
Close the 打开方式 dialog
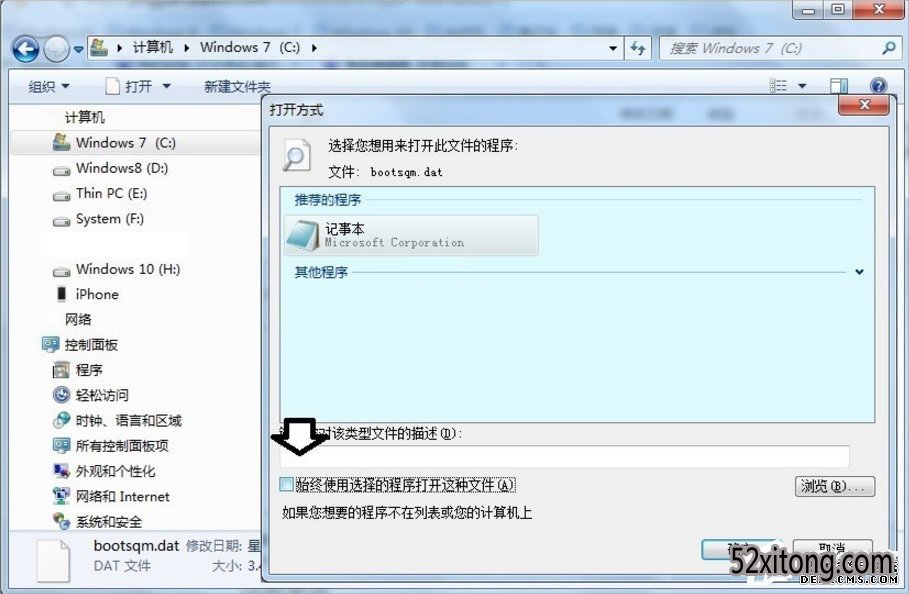864,105
